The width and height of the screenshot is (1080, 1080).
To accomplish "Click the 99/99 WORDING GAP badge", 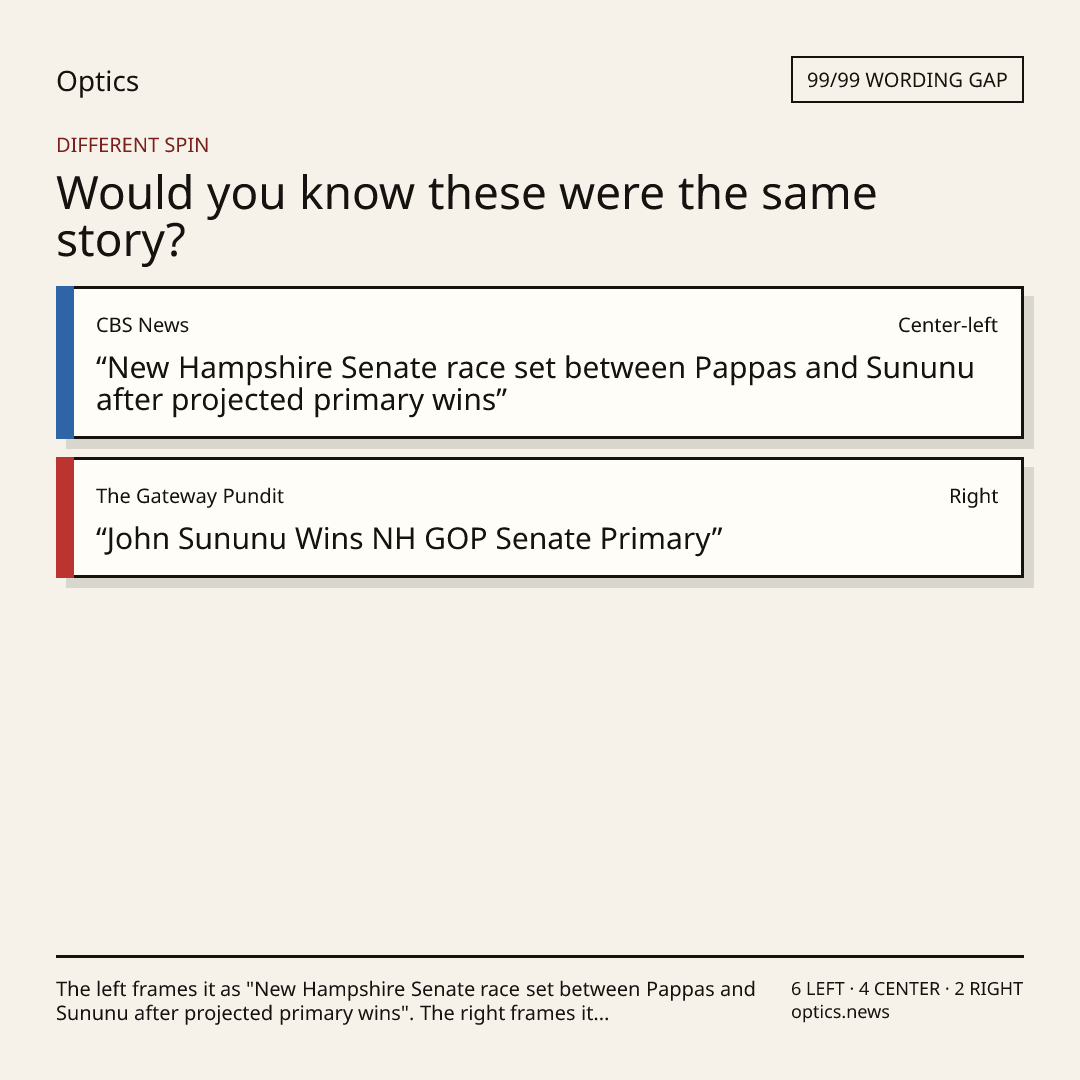I will coord(907,80).
